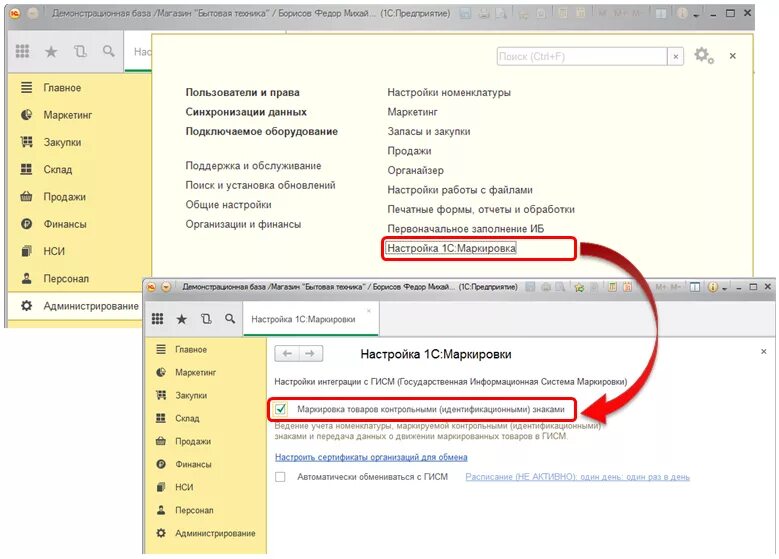
Task: Add to favorites star in front title bar
Action: pos(579,287)
